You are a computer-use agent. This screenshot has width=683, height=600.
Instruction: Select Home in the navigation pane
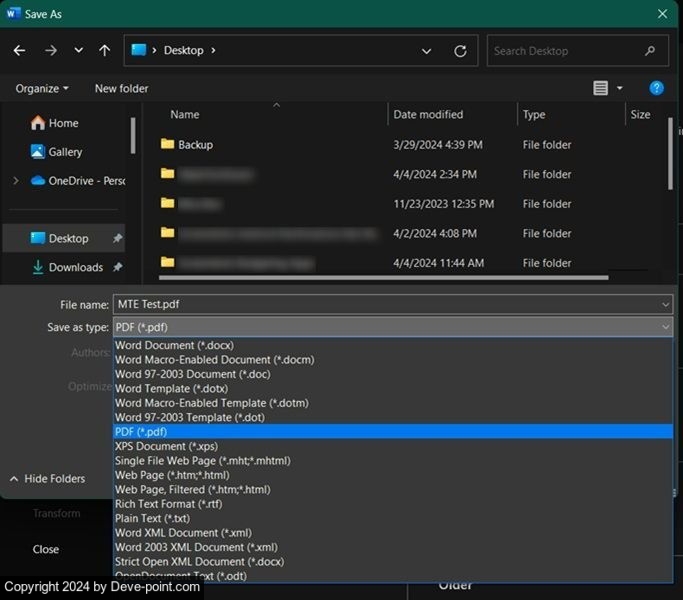click(63, 123)
